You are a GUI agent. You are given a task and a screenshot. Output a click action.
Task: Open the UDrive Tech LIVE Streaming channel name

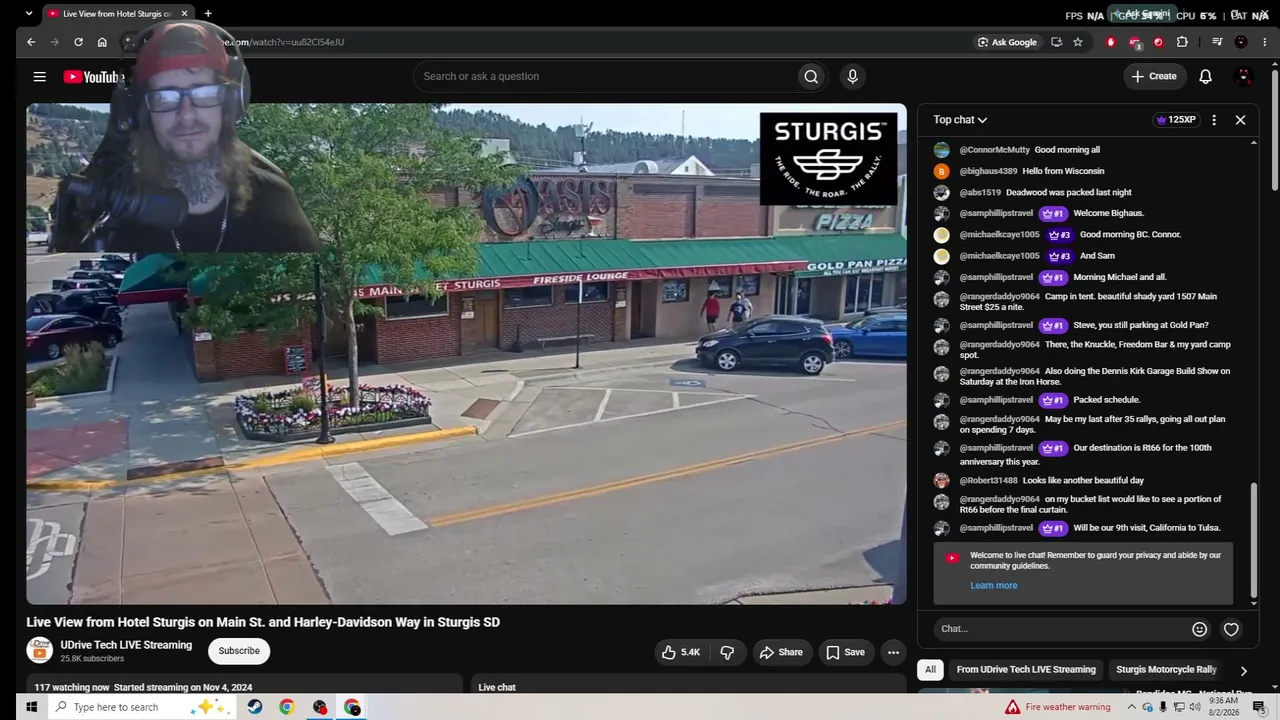click(126, 645)
